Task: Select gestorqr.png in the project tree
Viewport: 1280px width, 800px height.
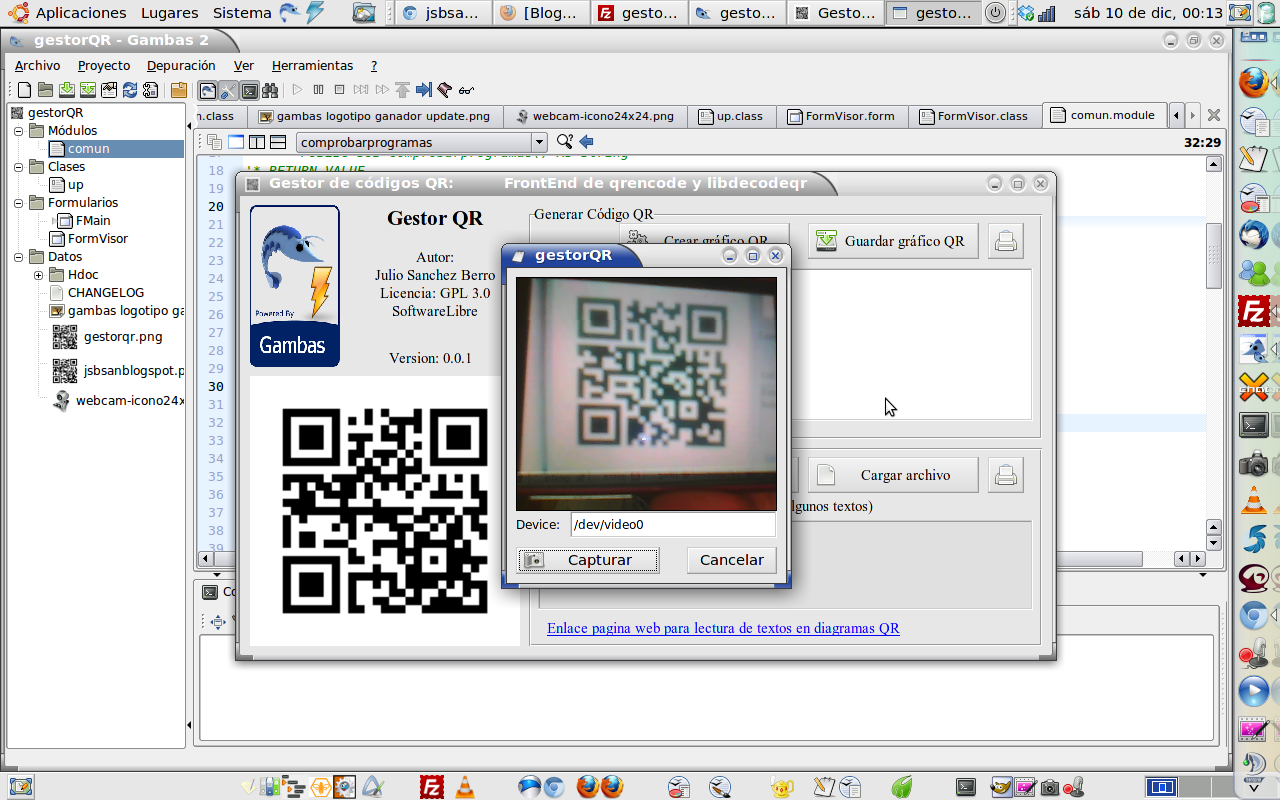Action: 123,337
